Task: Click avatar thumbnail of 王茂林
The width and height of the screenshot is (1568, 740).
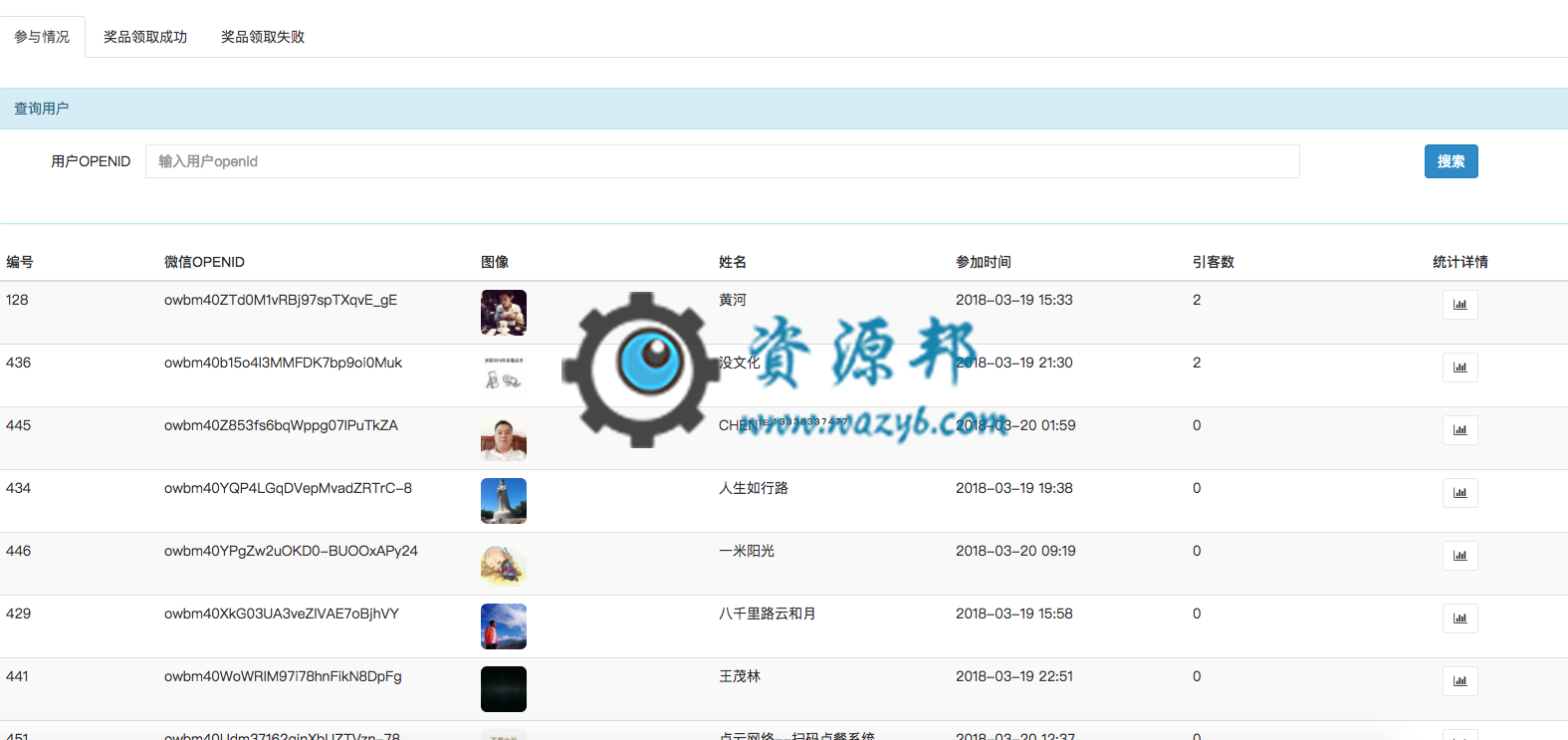Action: coord(504,689)
